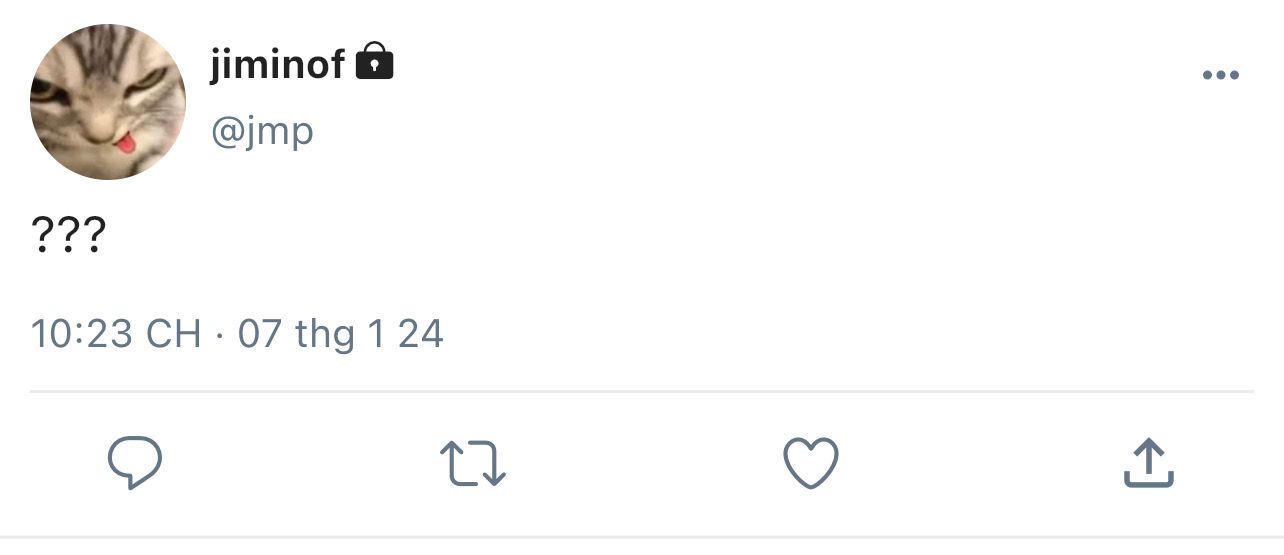
Task: Toggle the heart to favorite this tweet
Action: [810, 465]
